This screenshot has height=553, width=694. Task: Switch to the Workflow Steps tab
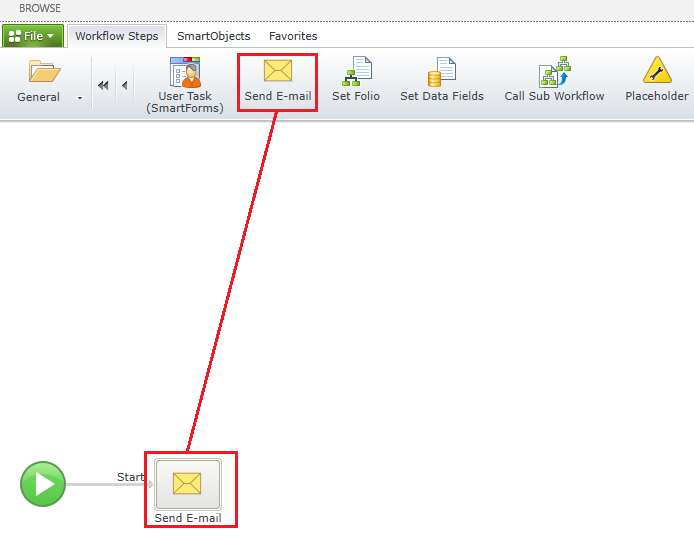[116, 36]
